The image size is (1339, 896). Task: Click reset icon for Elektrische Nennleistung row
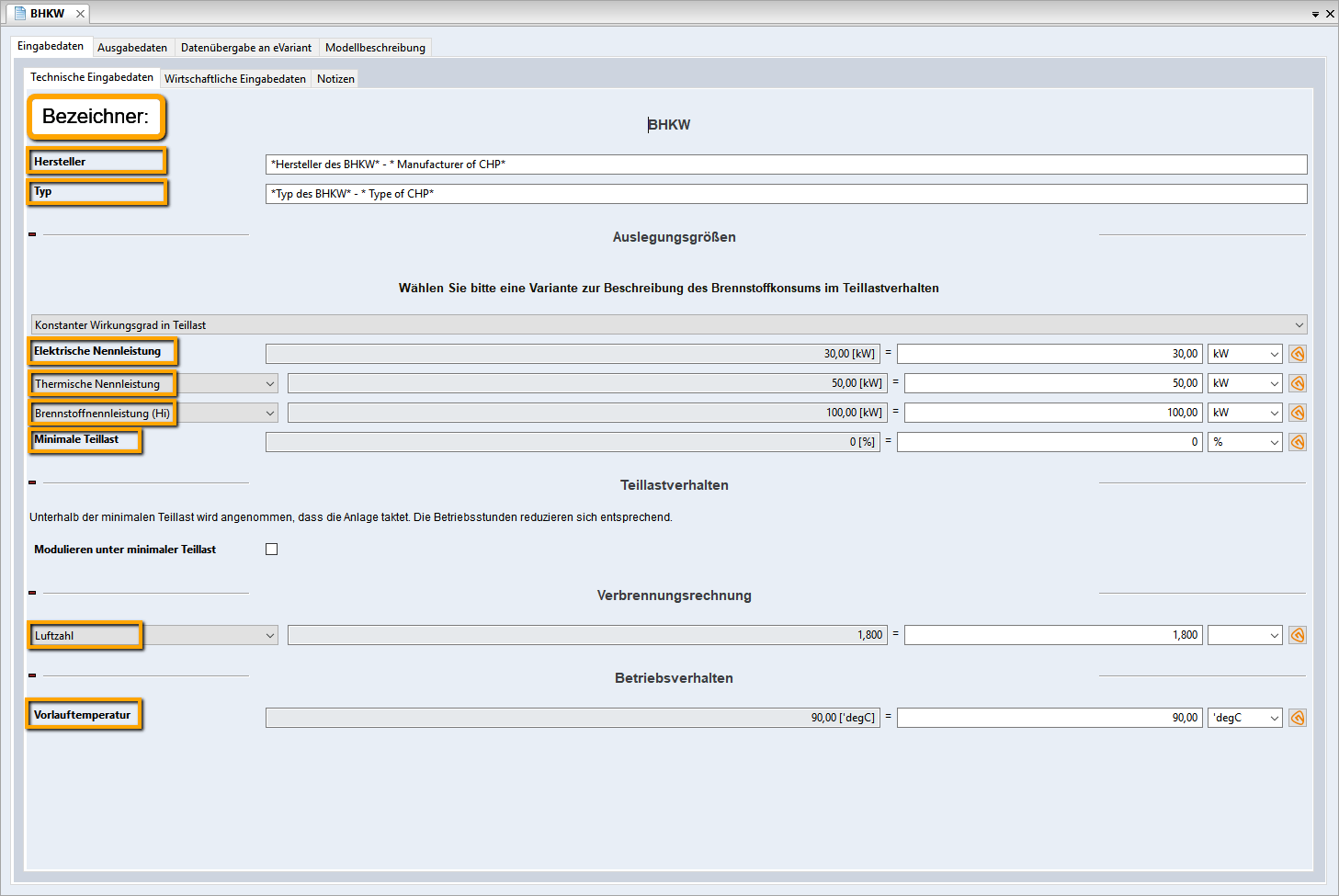(x=1297, y=354)
